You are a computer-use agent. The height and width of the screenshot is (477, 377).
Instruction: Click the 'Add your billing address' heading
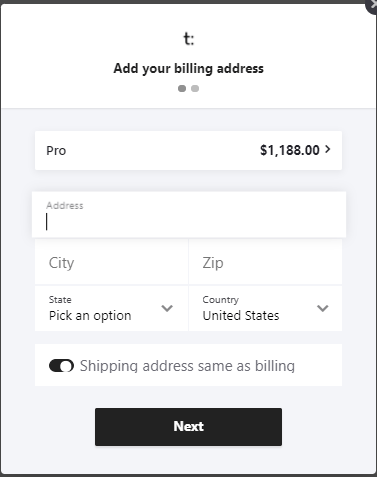coord(188,69)
